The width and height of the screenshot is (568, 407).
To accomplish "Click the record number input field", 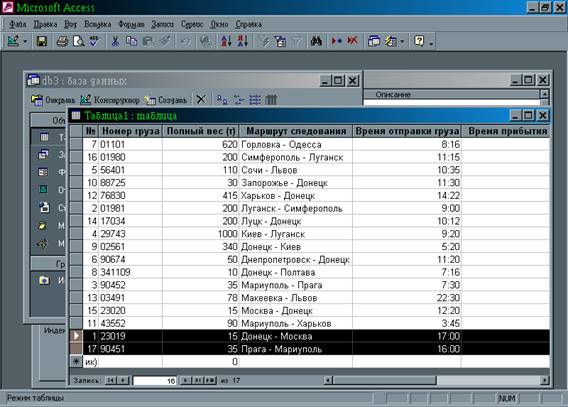I will (x=155, y=381).
